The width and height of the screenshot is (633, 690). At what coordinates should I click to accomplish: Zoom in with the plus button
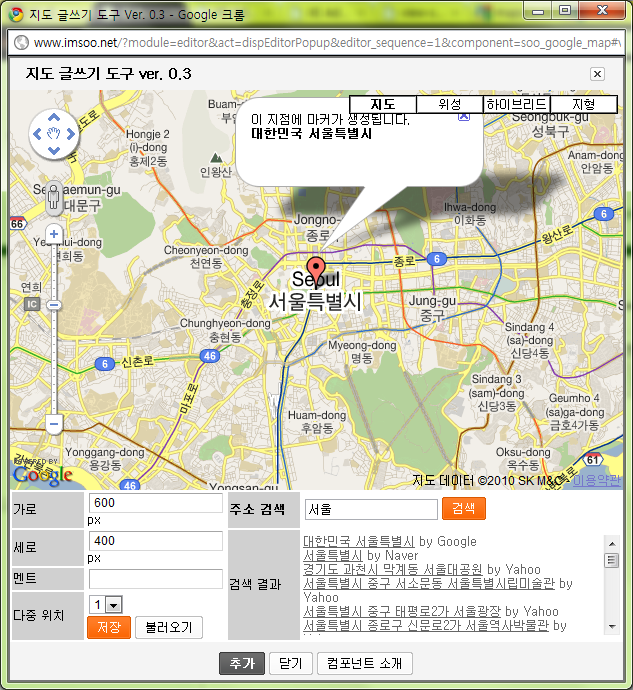click(x=54, y=234)
